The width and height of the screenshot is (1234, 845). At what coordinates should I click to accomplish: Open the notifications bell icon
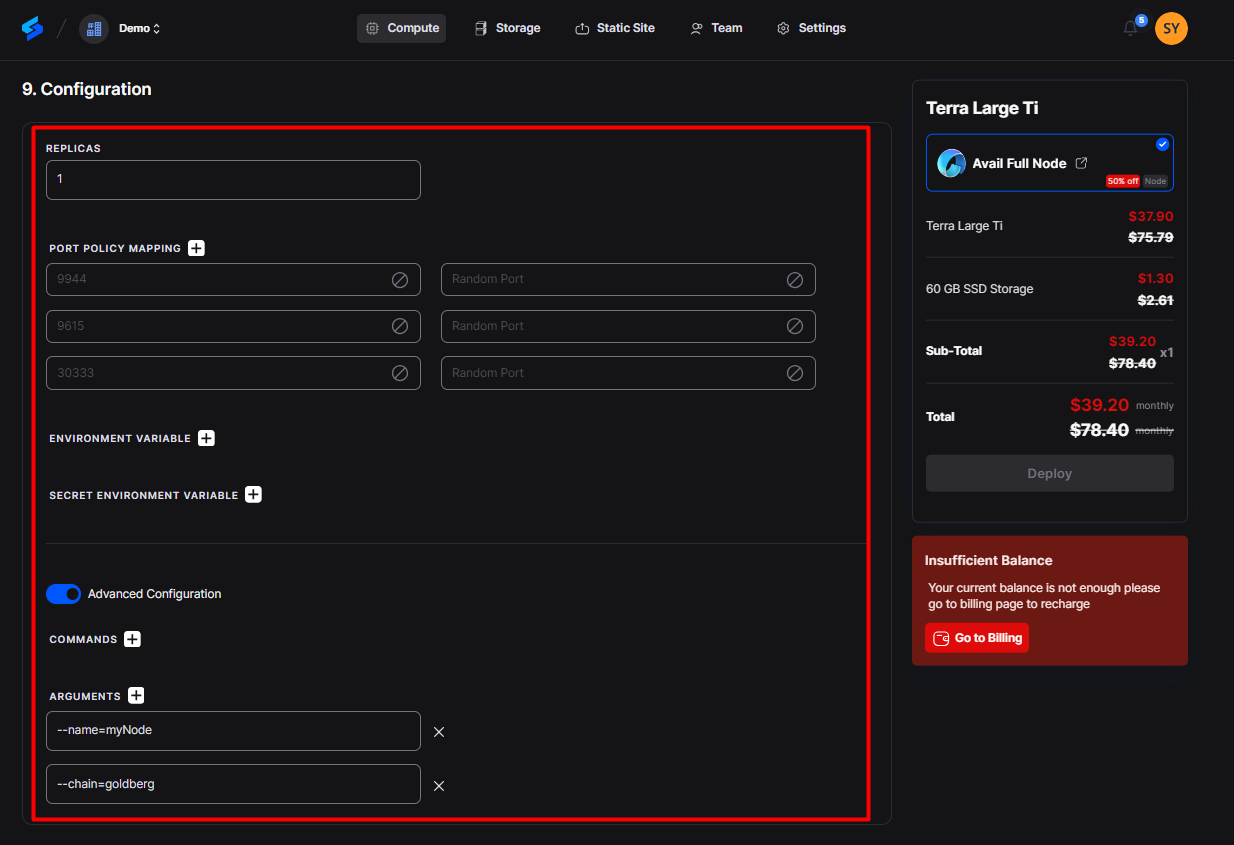[1130, 29]
